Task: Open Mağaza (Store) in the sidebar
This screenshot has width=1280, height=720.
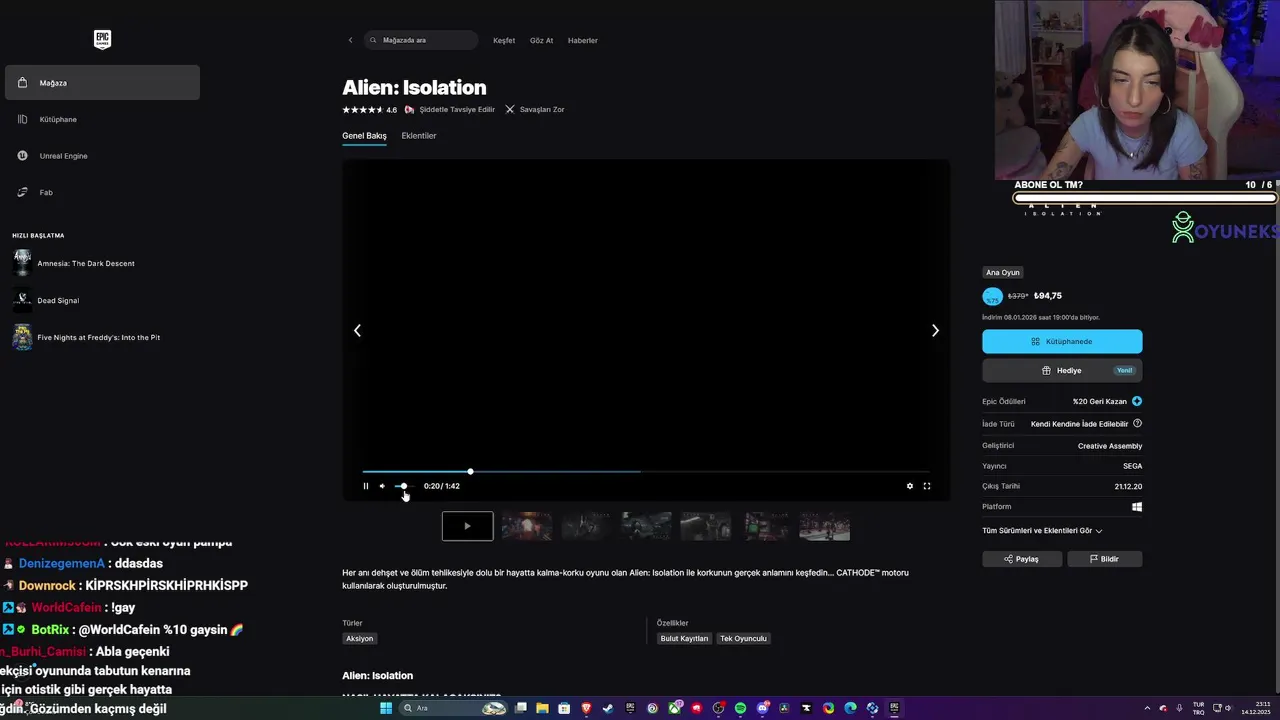Action: (x=102, y=83)
